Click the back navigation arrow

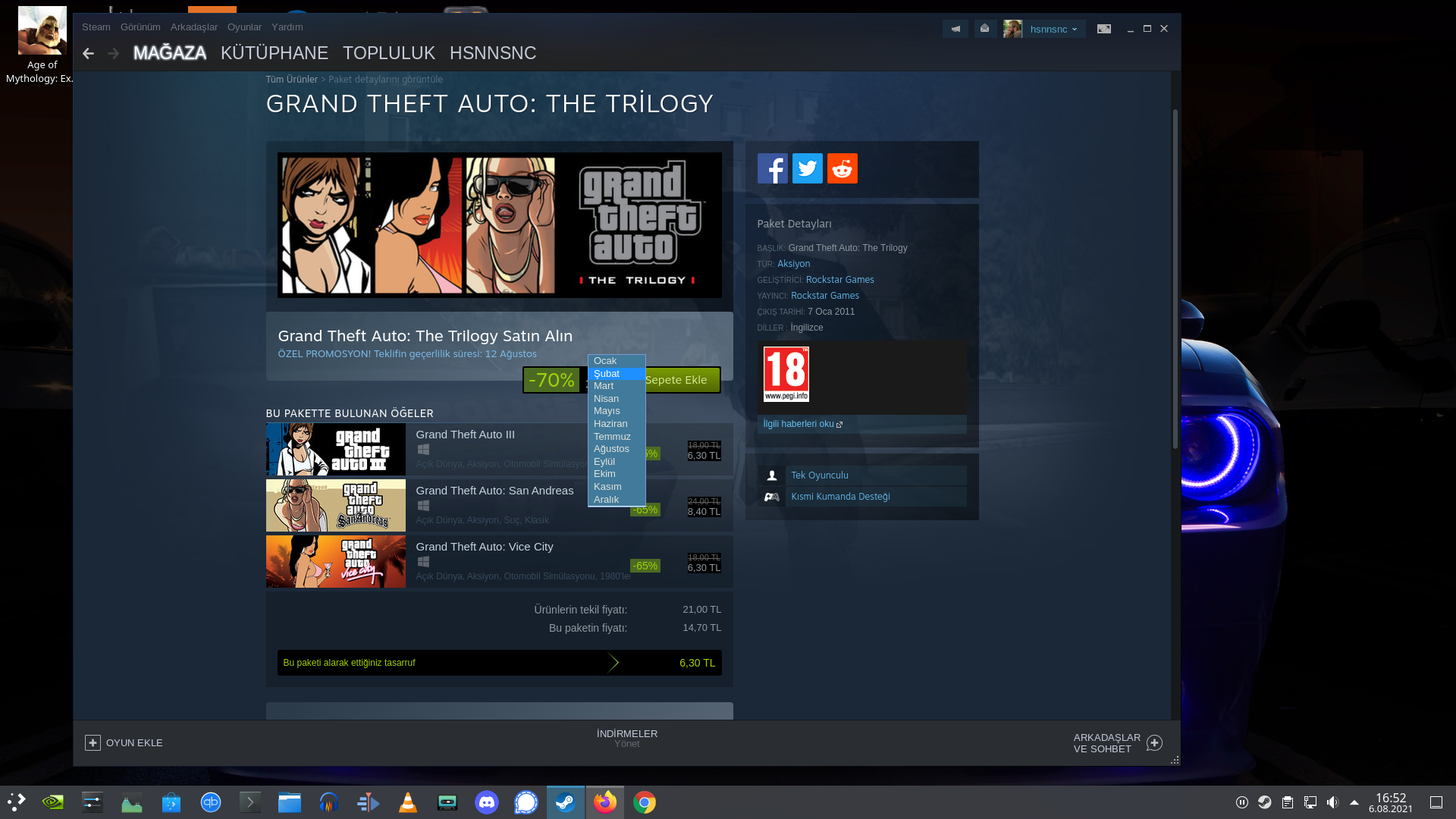click(x=89, y=53)
